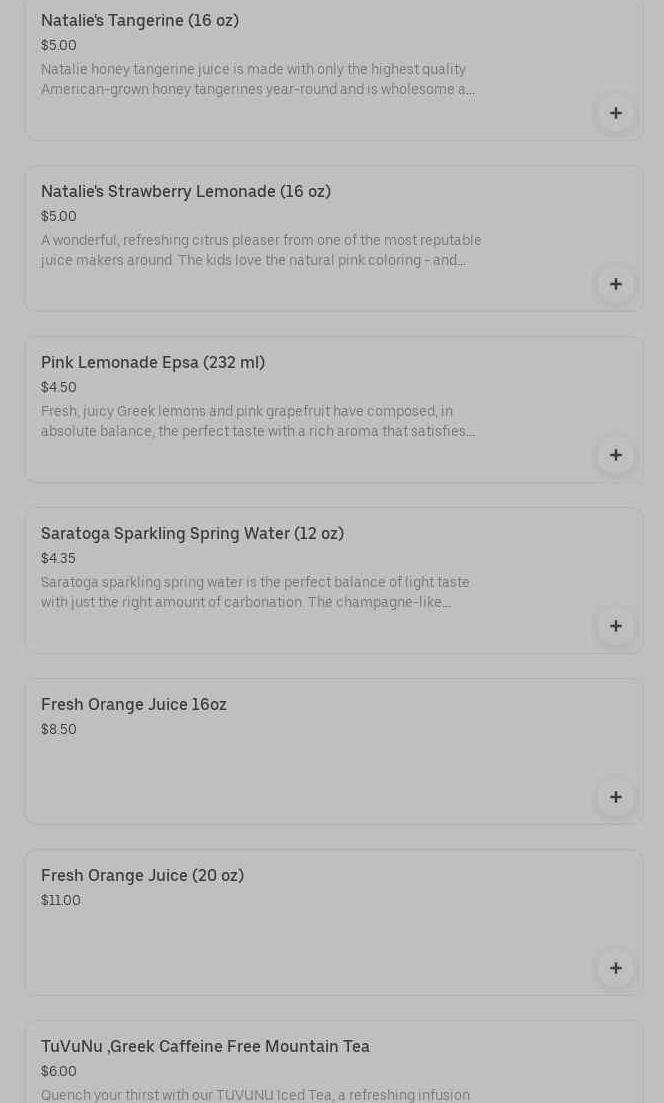Click the $11.00 orange juice price
The image size is (664, 1103).
click(61, 900)
